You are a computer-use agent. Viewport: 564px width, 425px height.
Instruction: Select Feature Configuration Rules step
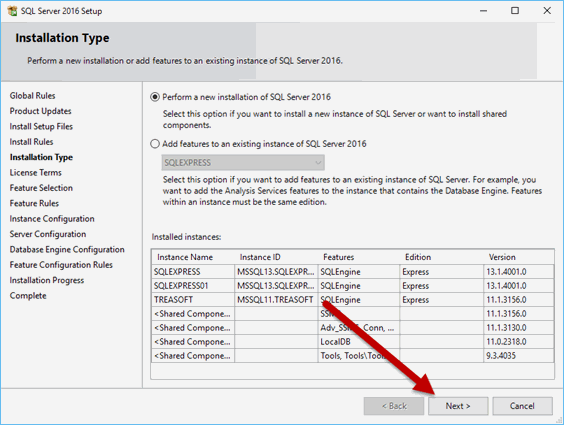click(x=61, y=265)
